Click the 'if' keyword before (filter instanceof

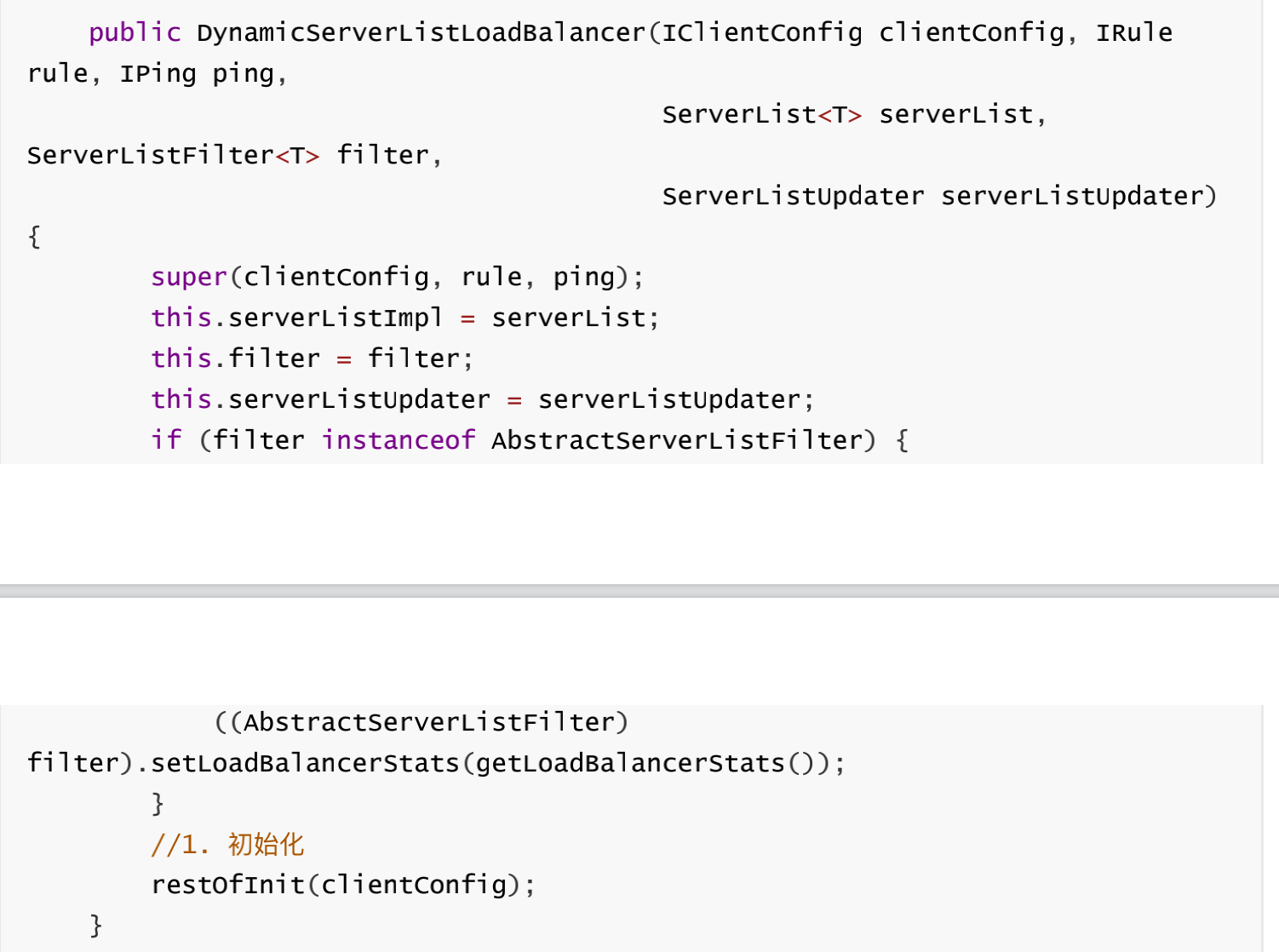(x=166, y=440)
